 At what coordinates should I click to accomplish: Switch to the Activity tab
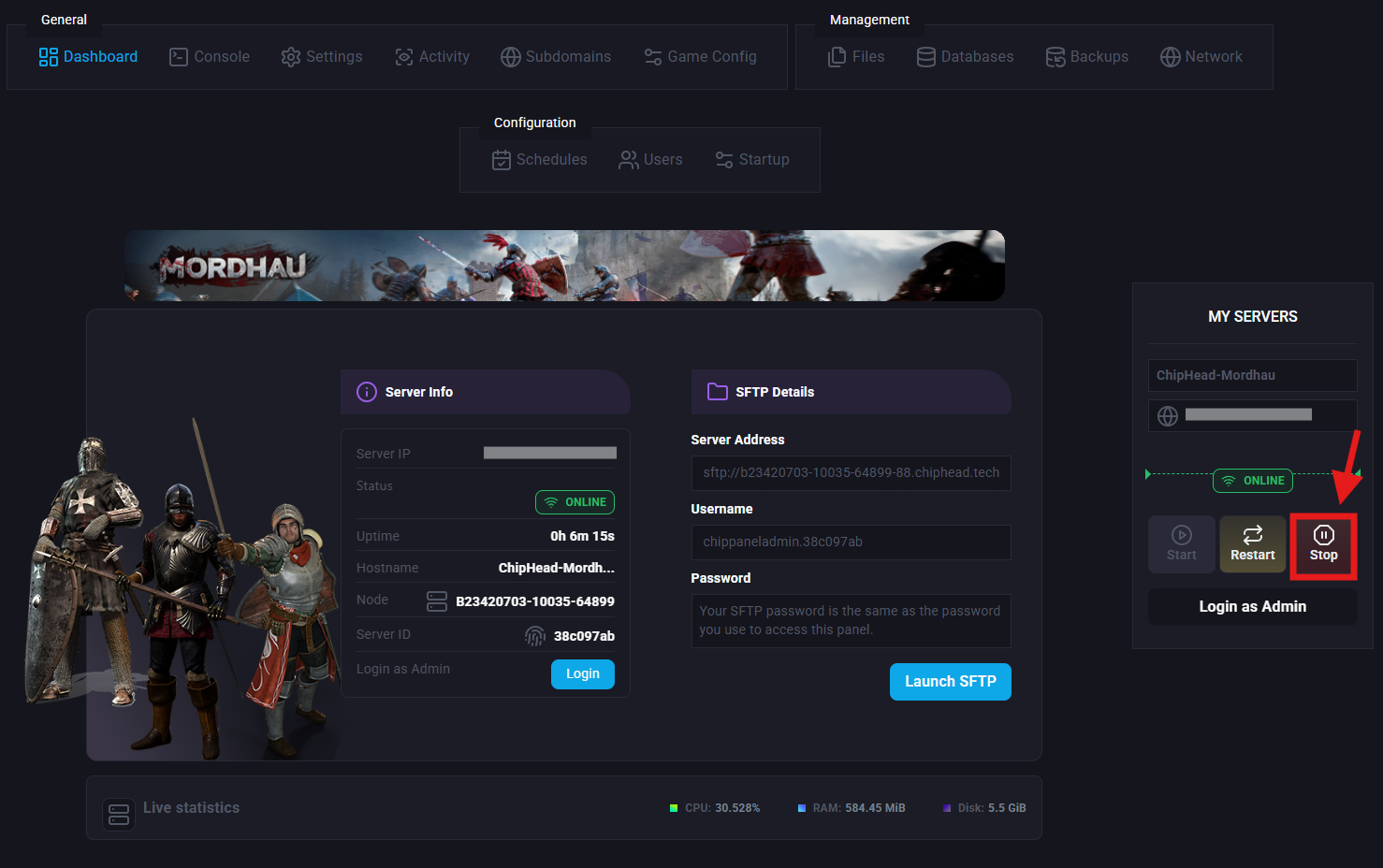pos(431,57)
